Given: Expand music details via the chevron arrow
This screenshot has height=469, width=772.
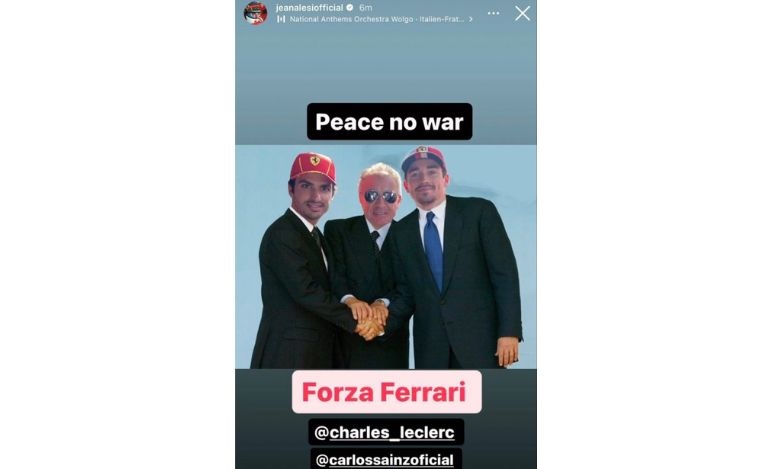Looking at the screenshot, I should click(471, 19).
